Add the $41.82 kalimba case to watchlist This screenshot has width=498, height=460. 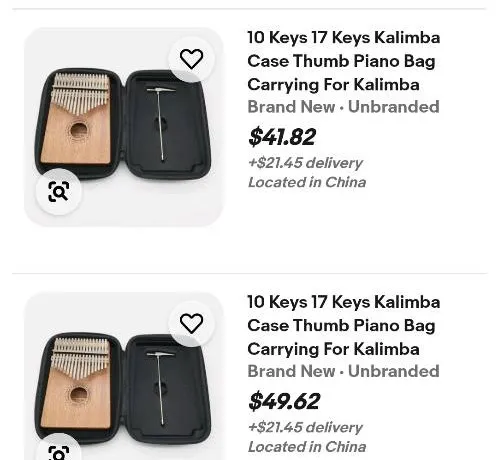point(191,59)
